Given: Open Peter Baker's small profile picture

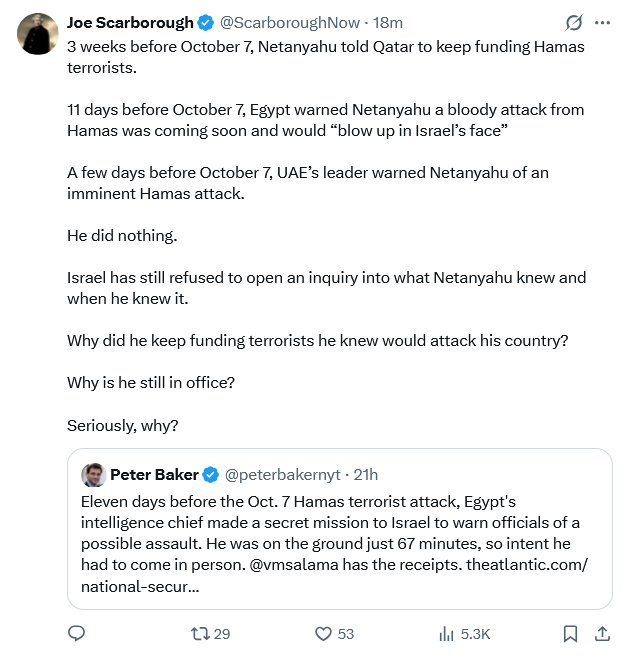Looking at the screenshot, I should coord(94,475).
